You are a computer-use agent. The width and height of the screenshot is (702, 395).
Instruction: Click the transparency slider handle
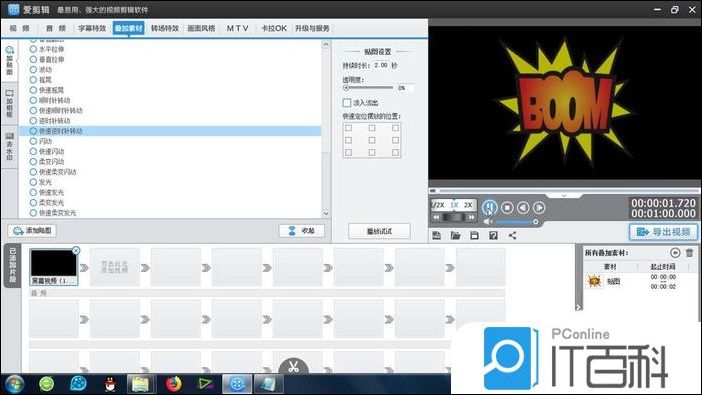click(x=346, y=88)
